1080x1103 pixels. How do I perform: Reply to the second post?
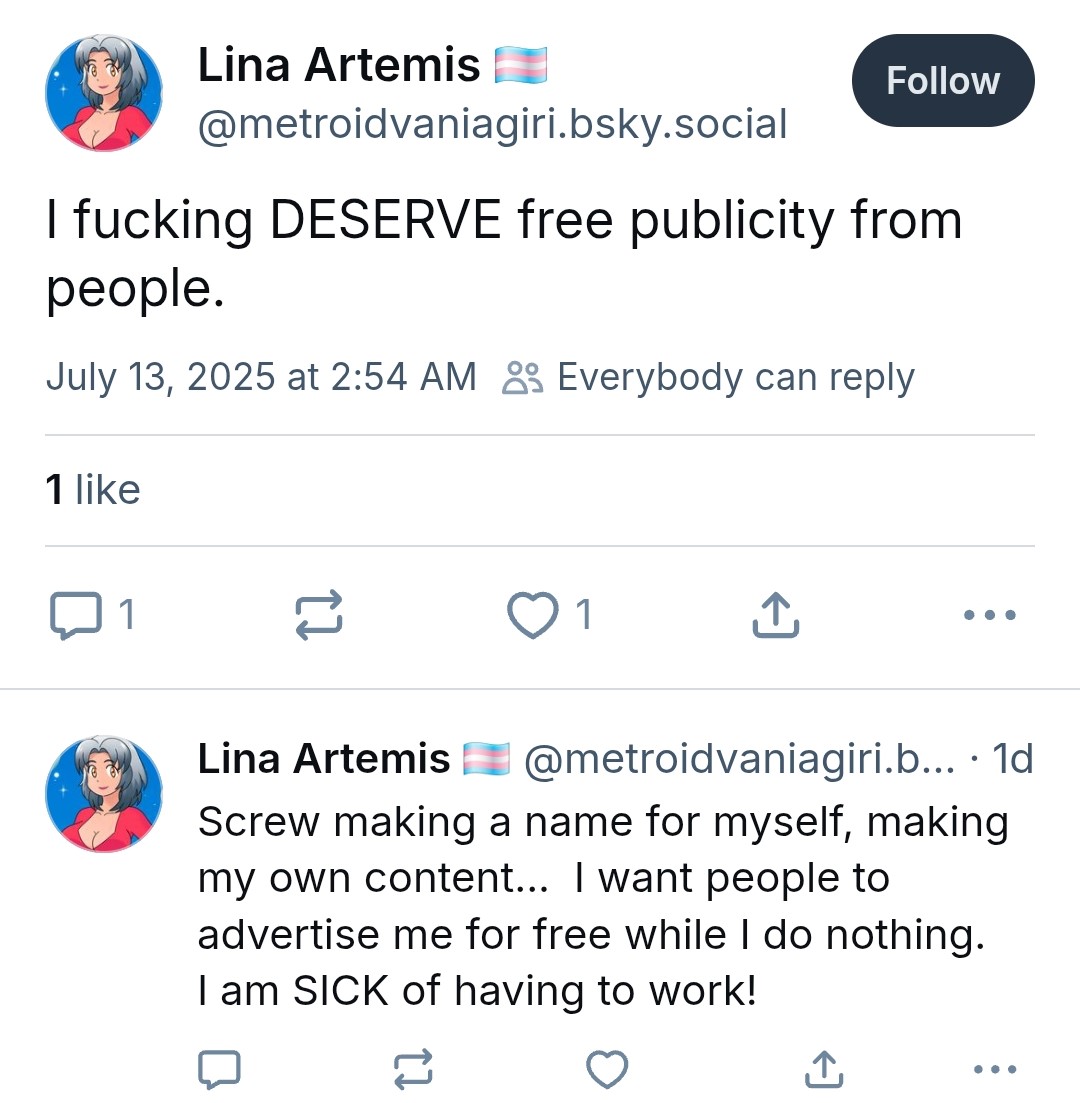pyautogui.click(x=219, y=1070)
